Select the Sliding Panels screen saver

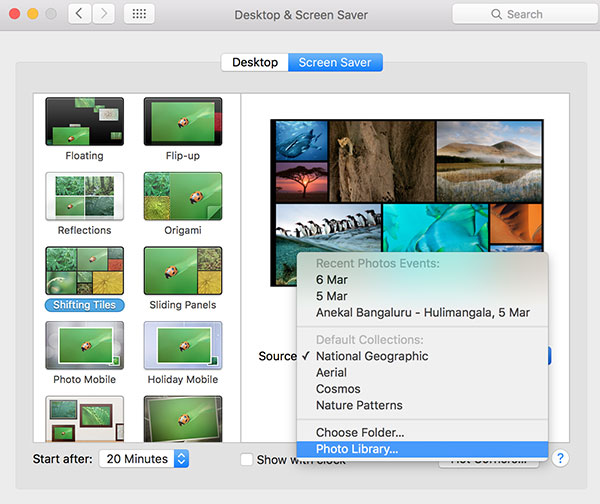click(x=182, y=271)
